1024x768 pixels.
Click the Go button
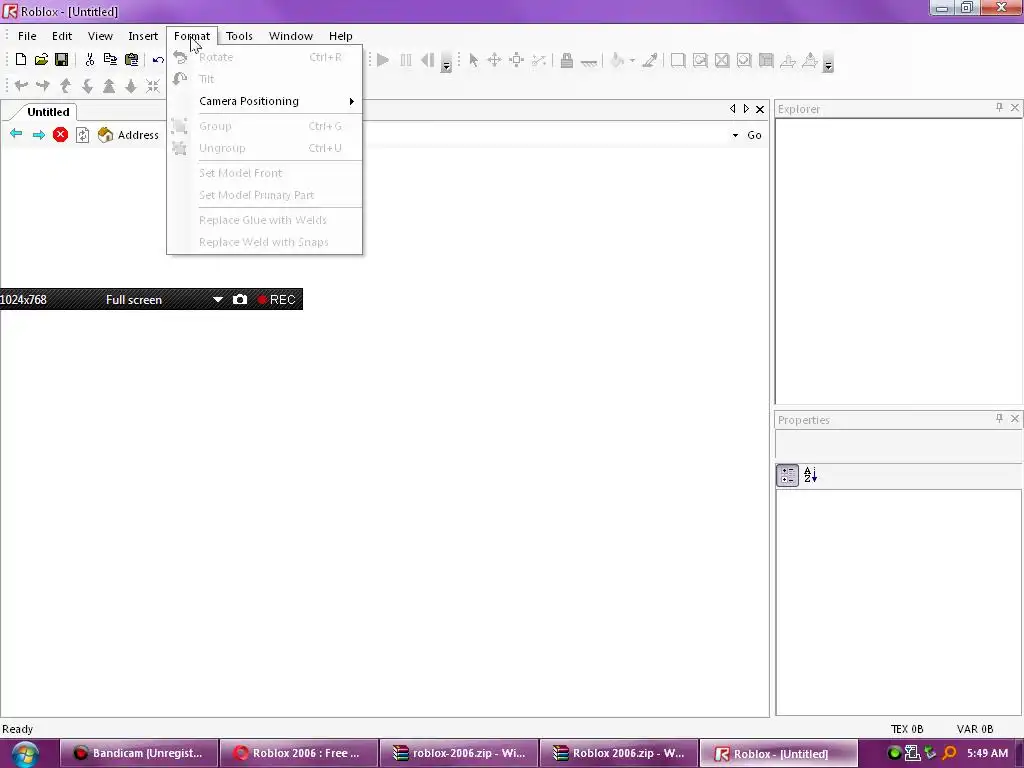[x=754, y=135]
